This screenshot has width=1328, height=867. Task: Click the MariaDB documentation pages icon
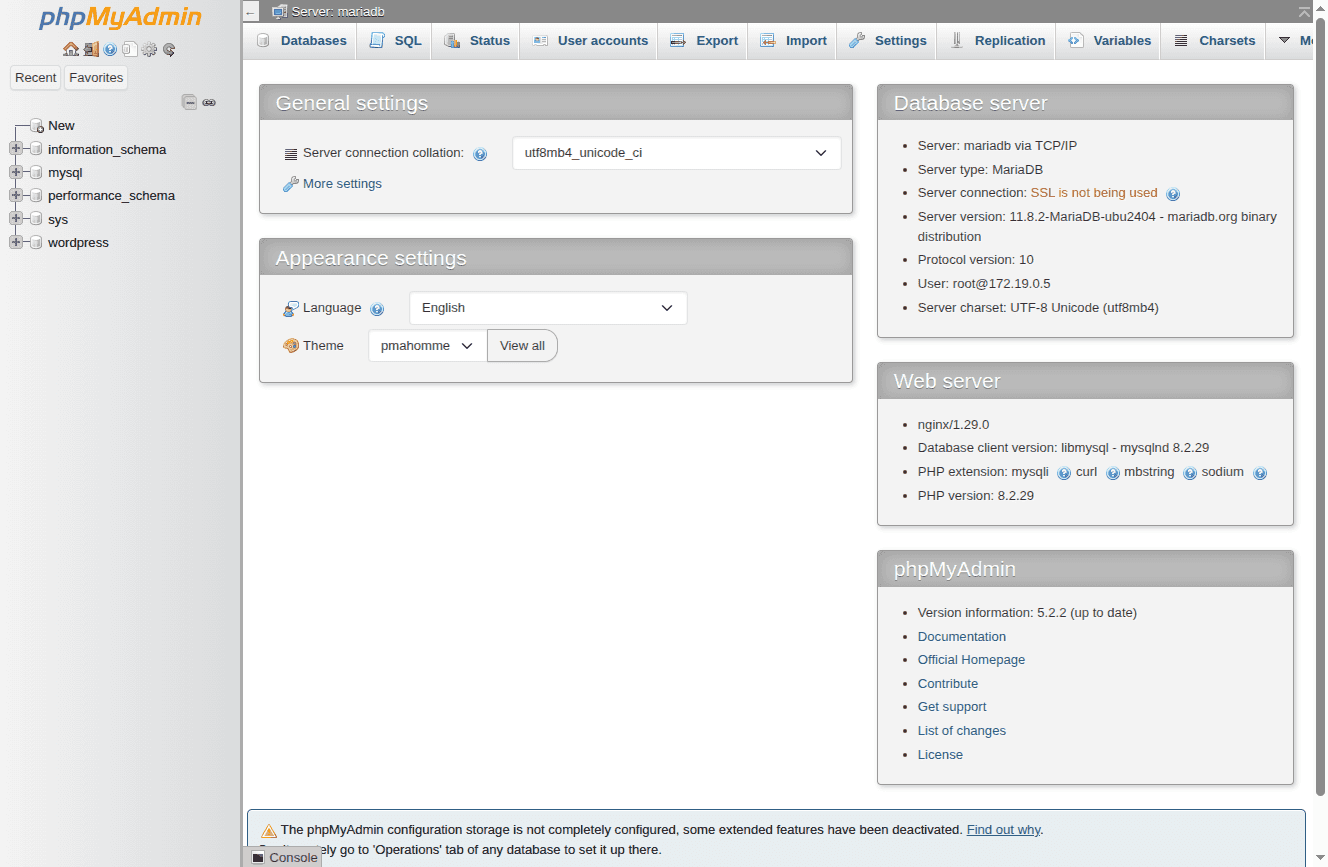coord(129,49)
